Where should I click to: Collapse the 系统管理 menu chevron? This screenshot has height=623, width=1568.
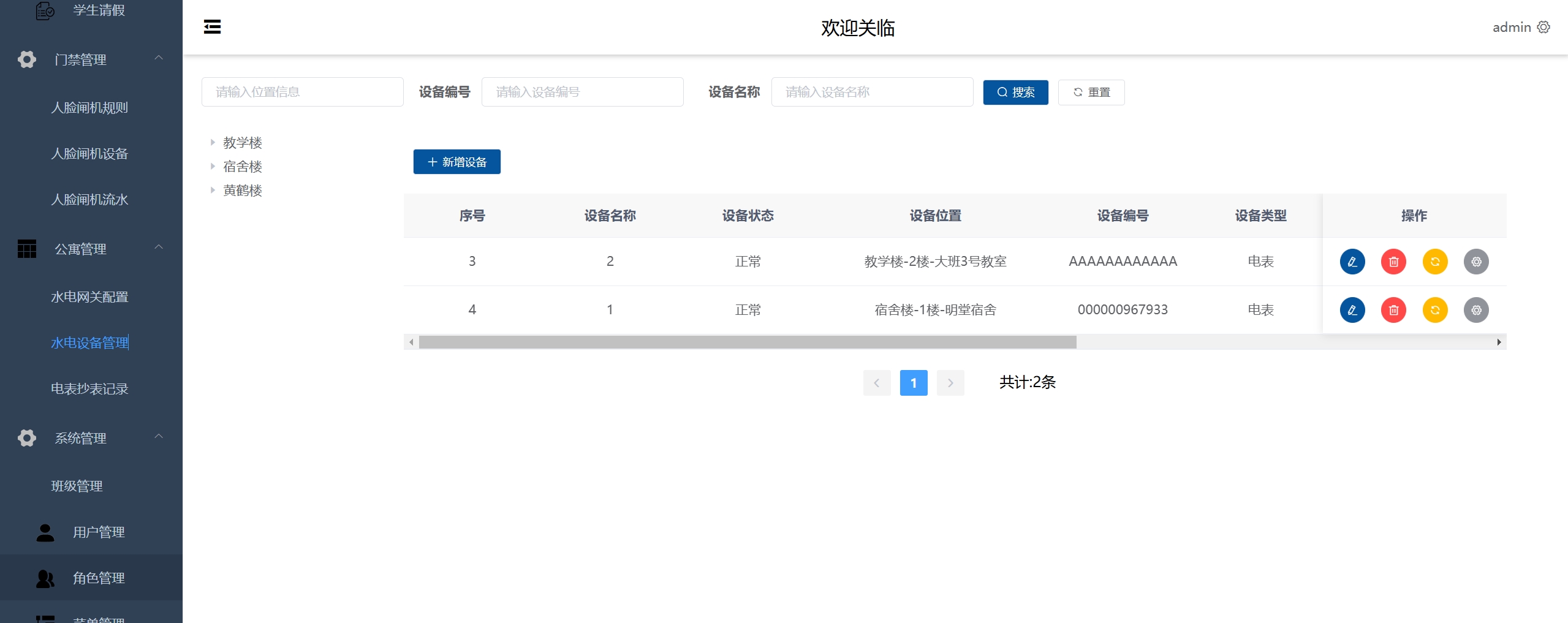tap(159, 437)
